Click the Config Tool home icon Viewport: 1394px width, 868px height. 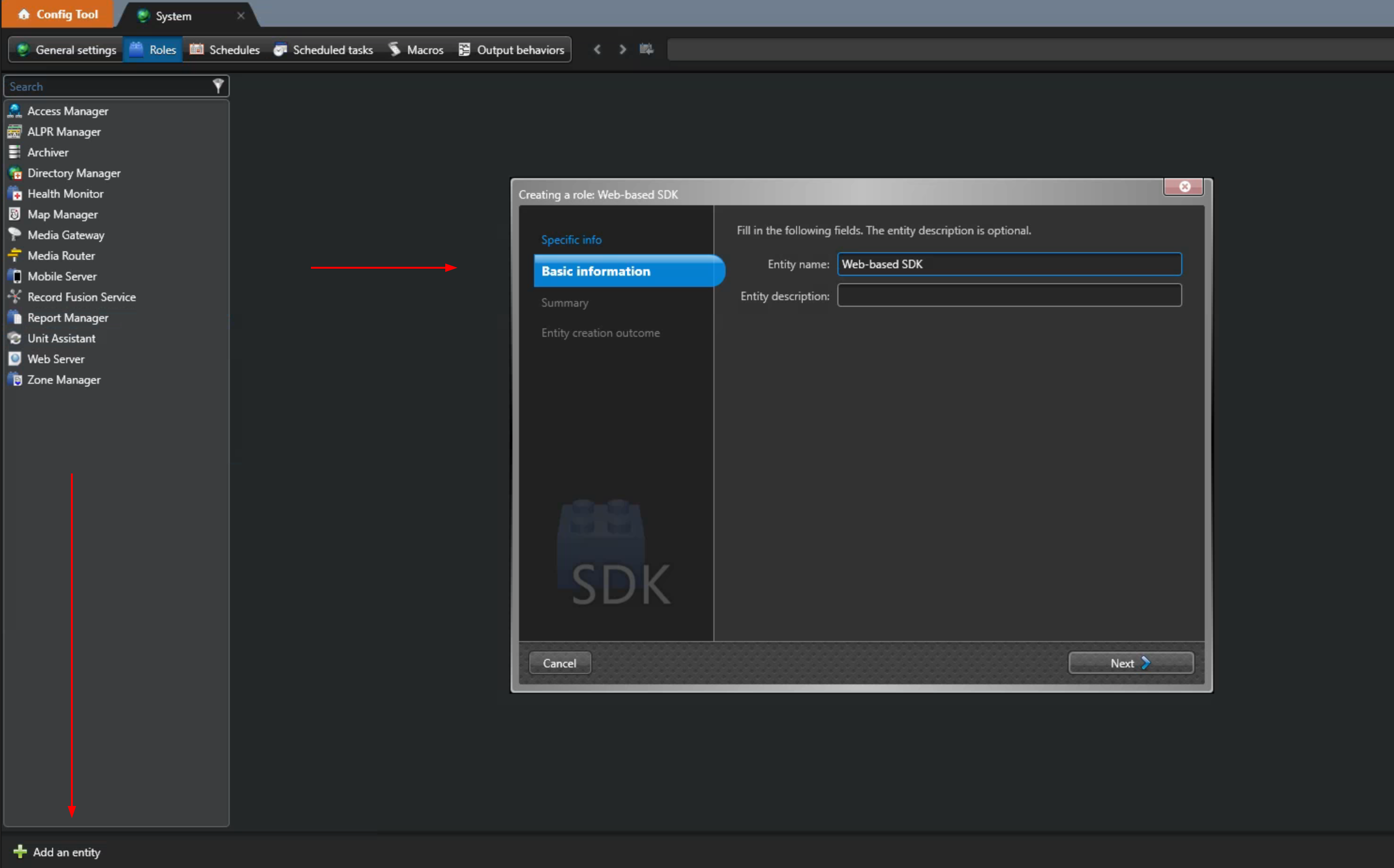click(x=24, y=14)
